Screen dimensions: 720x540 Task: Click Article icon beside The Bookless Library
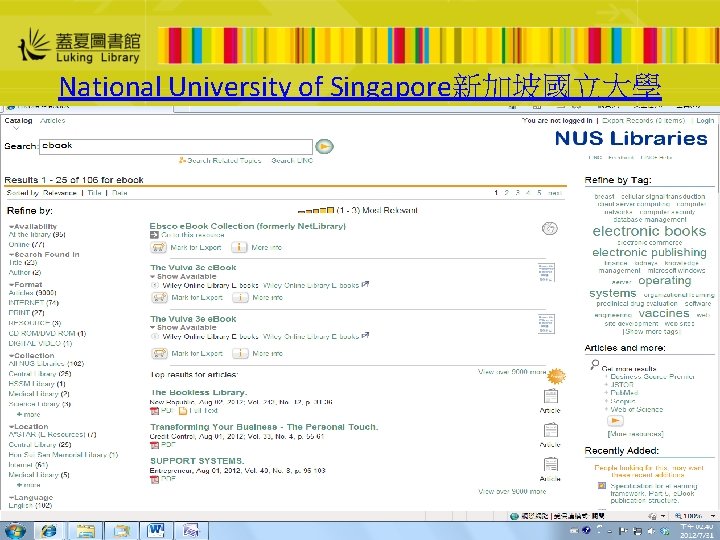551,396
